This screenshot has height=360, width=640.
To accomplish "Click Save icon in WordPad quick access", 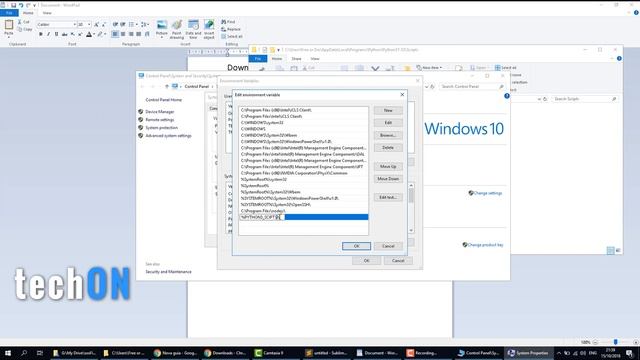I will tap(13, 5).
